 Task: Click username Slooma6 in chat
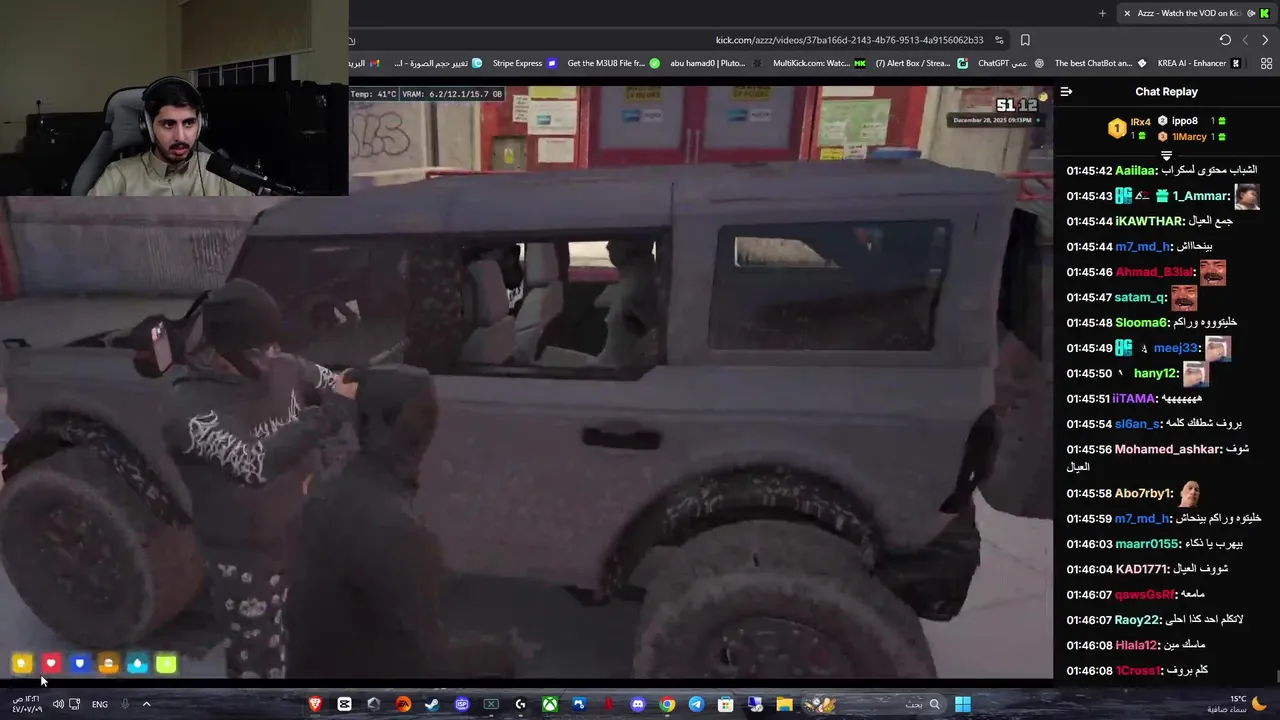tap(1141, 322)
